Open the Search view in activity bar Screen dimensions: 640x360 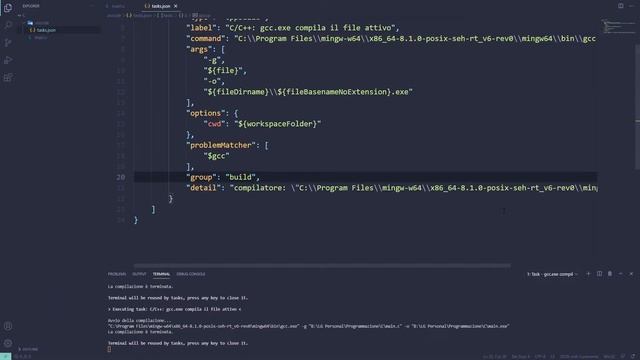[x=8, y=25]
